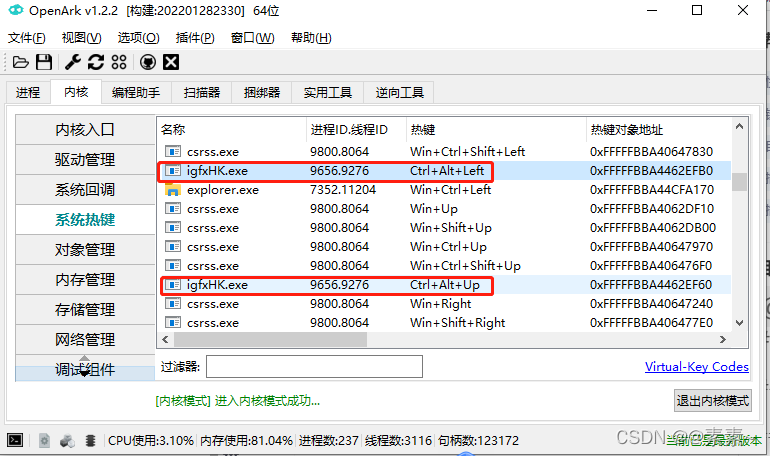Click the horizontal scrollbar right arrow
The height and width of the screenshot is (456, 770).
click(x=723, y=340)
